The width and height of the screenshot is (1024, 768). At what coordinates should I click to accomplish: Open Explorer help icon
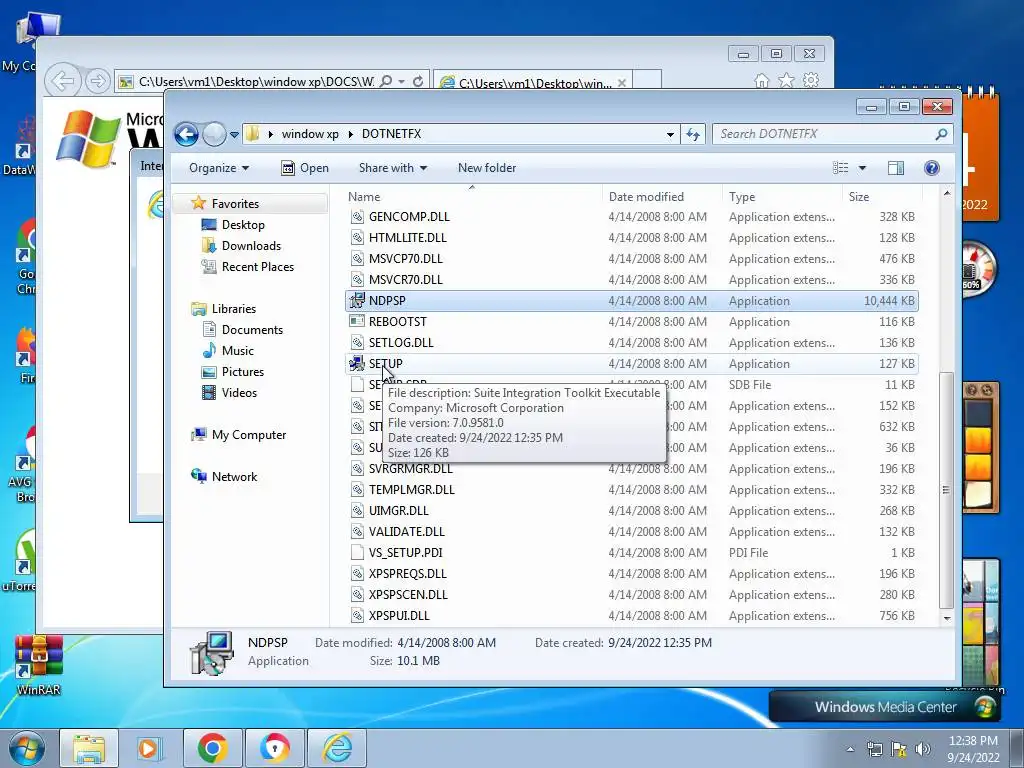(x=932, y=168)
